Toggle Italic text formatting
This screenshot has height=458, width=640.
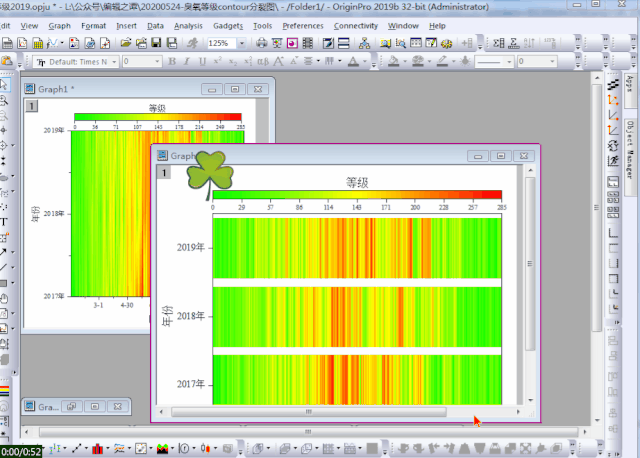(x=187, y=62)
